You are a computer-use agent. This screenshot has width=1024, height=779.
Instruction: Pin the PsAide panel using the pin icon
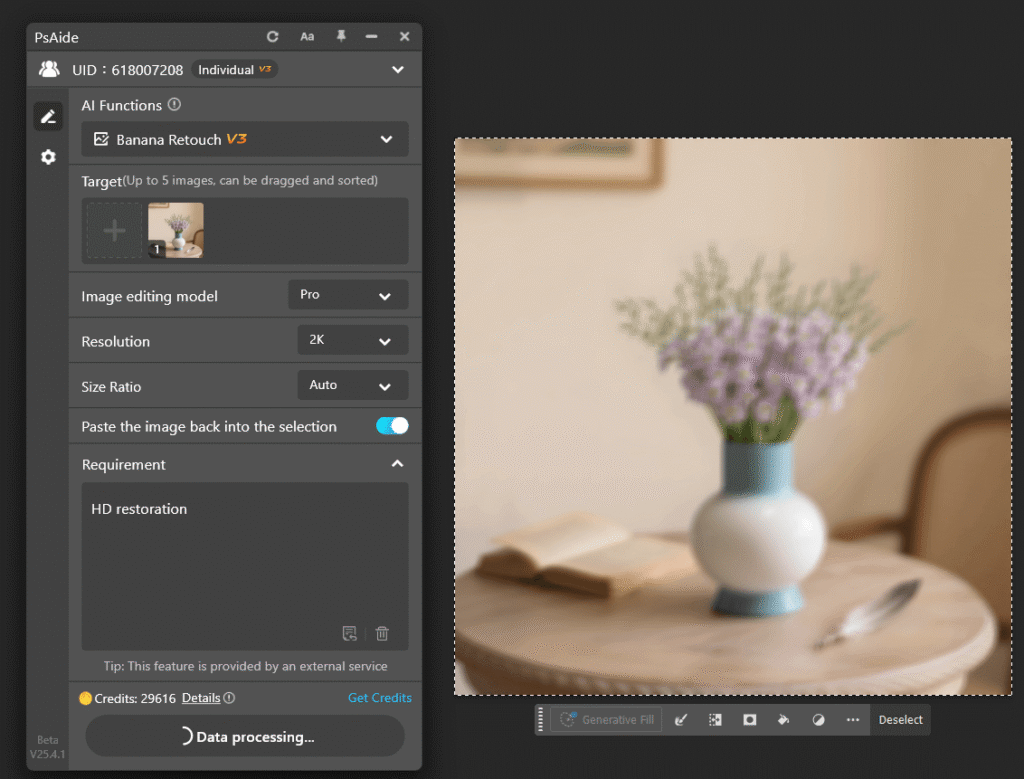click(x=340, y=36)
